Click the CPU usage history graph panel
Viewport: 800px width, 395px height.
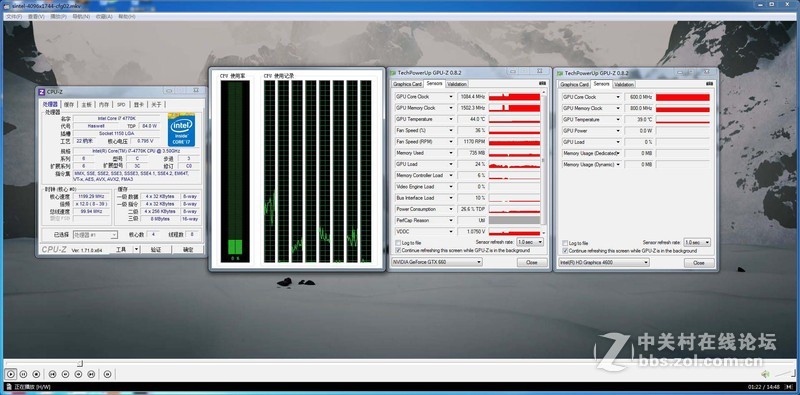[x=317, y=171]
